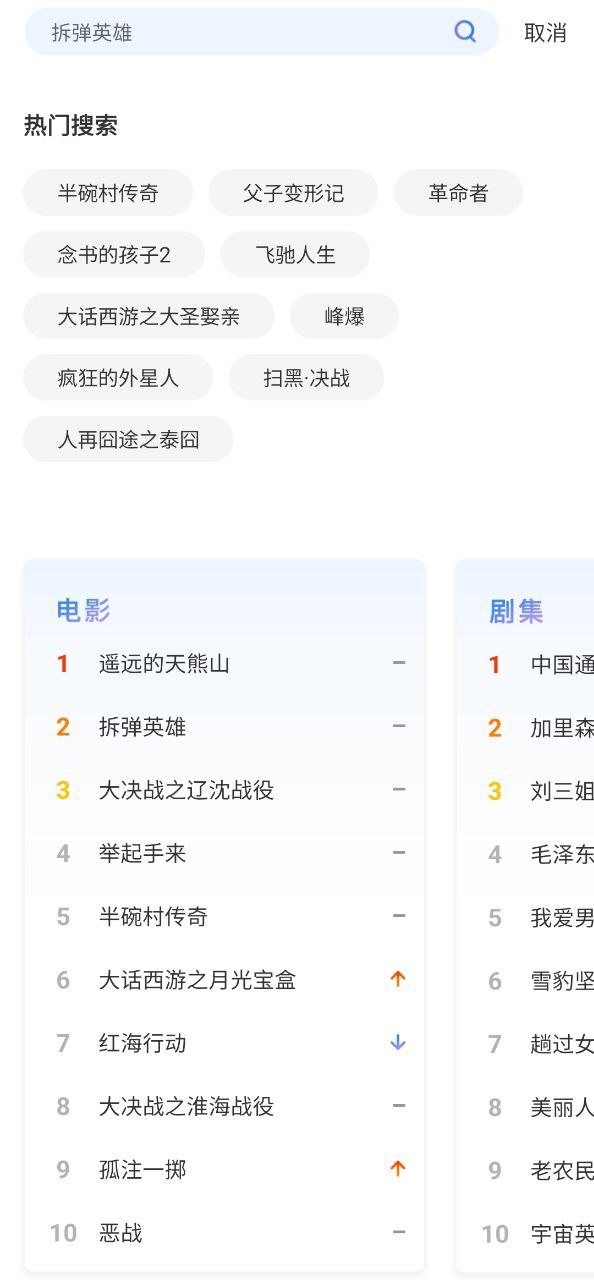Select the 疯狂的外星人 hot search chip

click(x=118, y=378)
